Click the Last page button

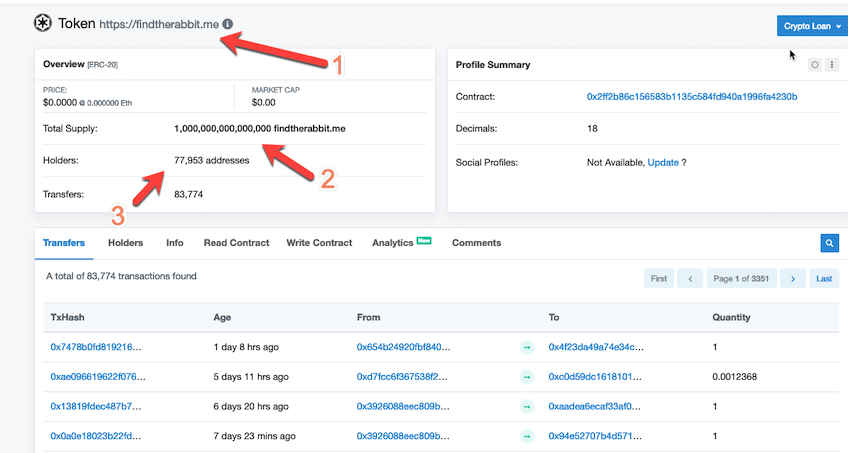pyautogui.click(x=824, y=278)
